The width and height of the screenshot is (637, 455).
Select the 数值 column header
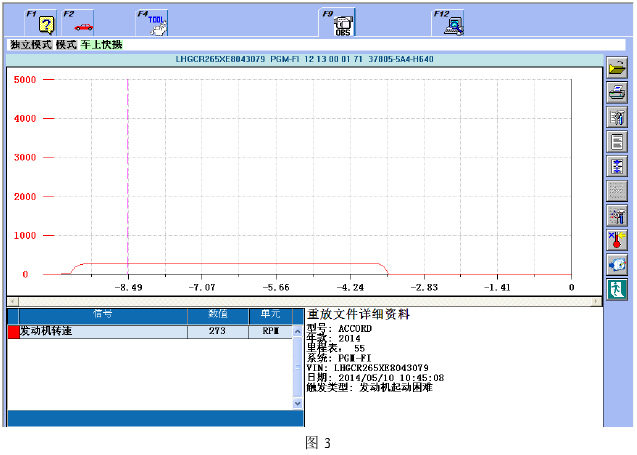(218, 314)
